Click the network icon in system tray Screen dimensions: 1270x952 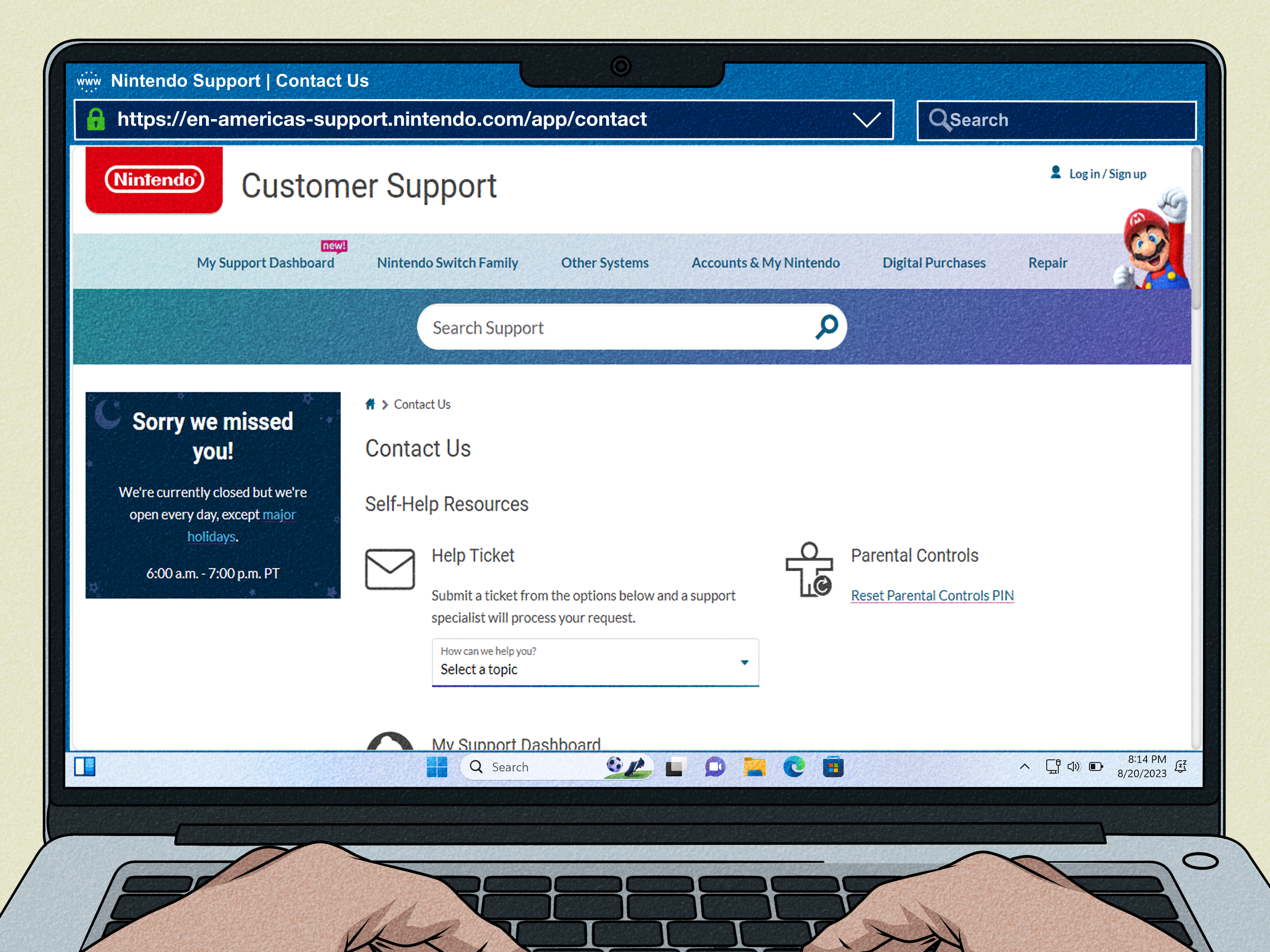click(x=1053, y=767)
